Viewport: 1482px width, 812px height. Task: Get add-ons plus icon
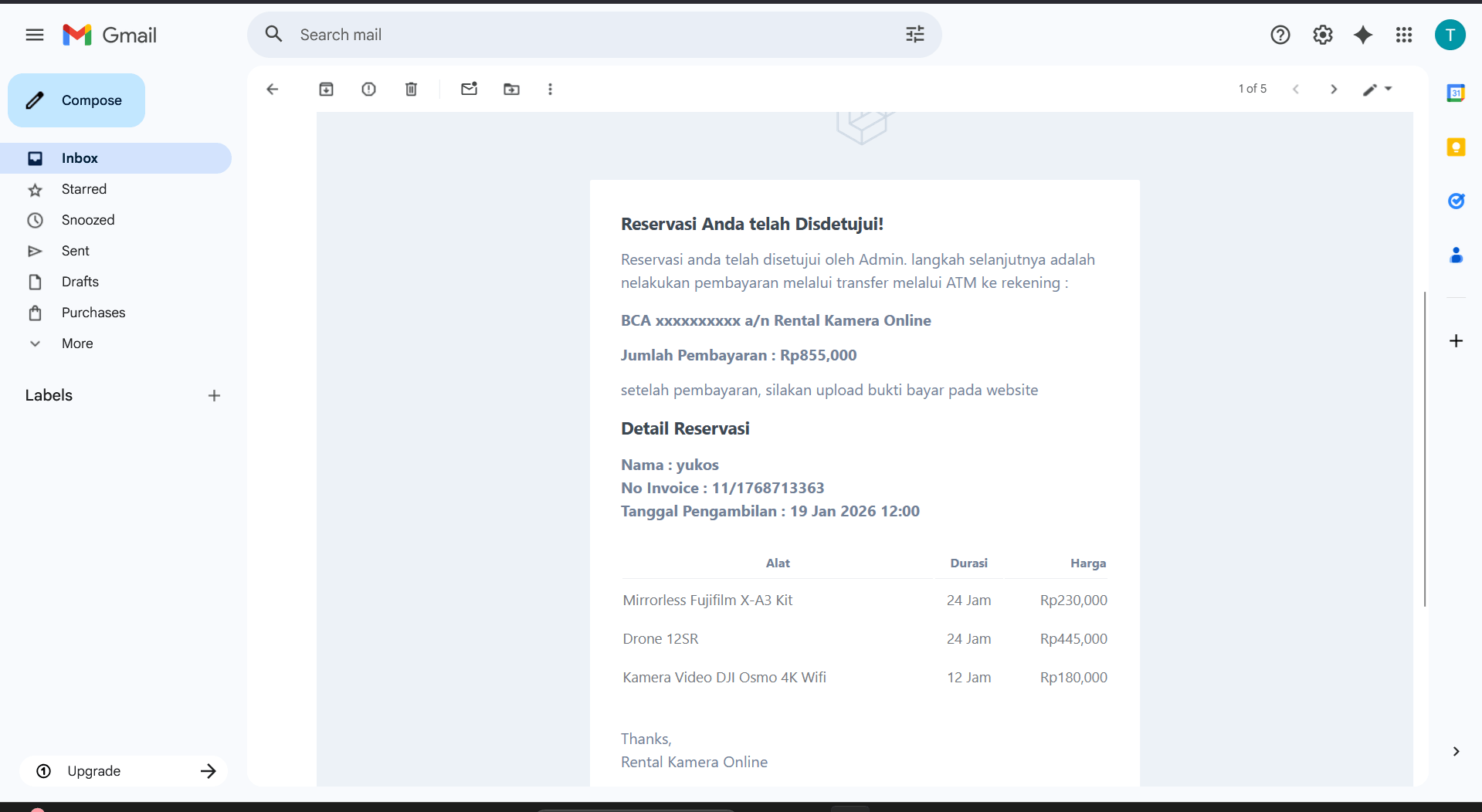click(x=1456, y=341)
